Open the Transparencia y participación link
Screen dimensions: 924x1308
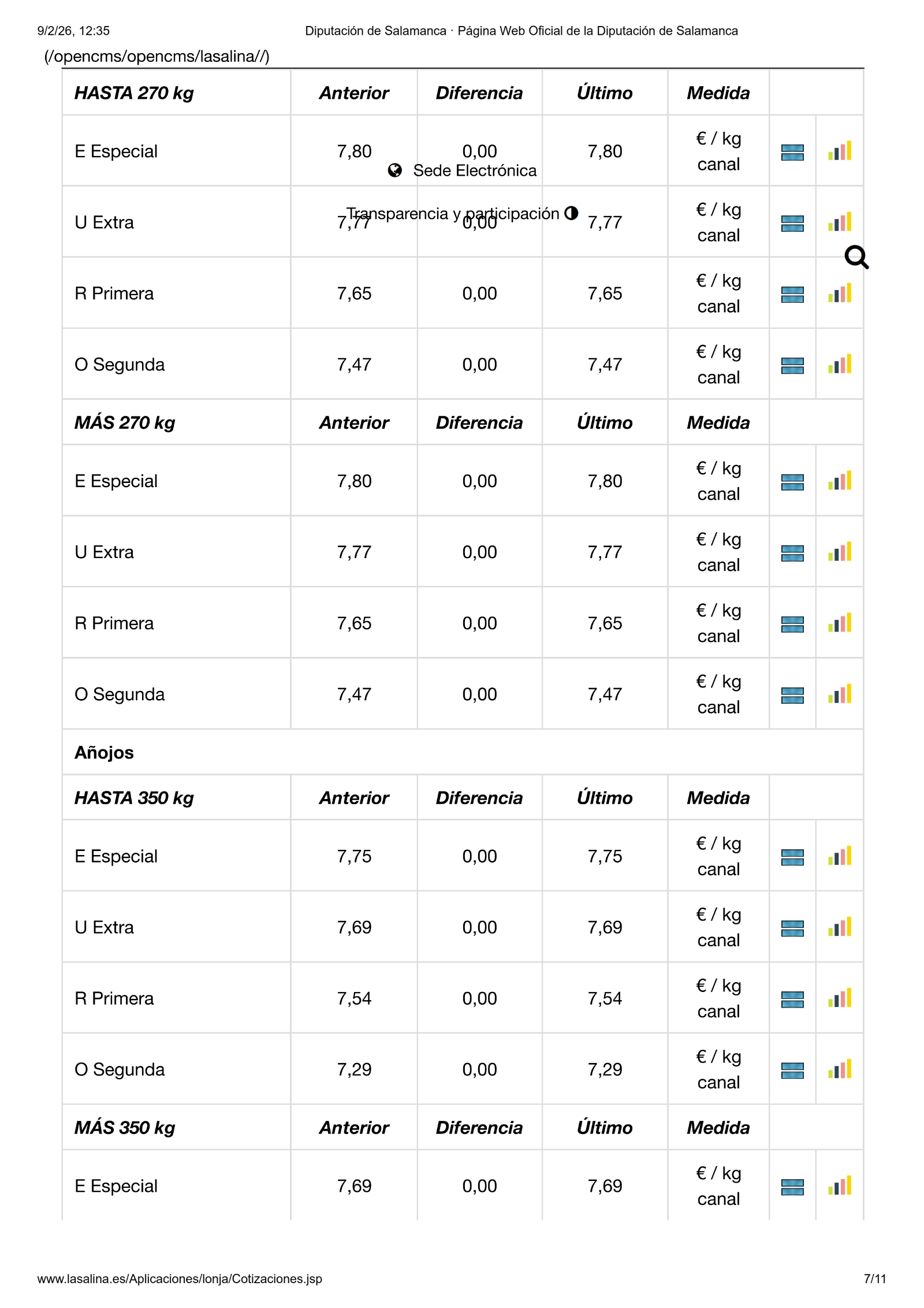click(453, 214)
